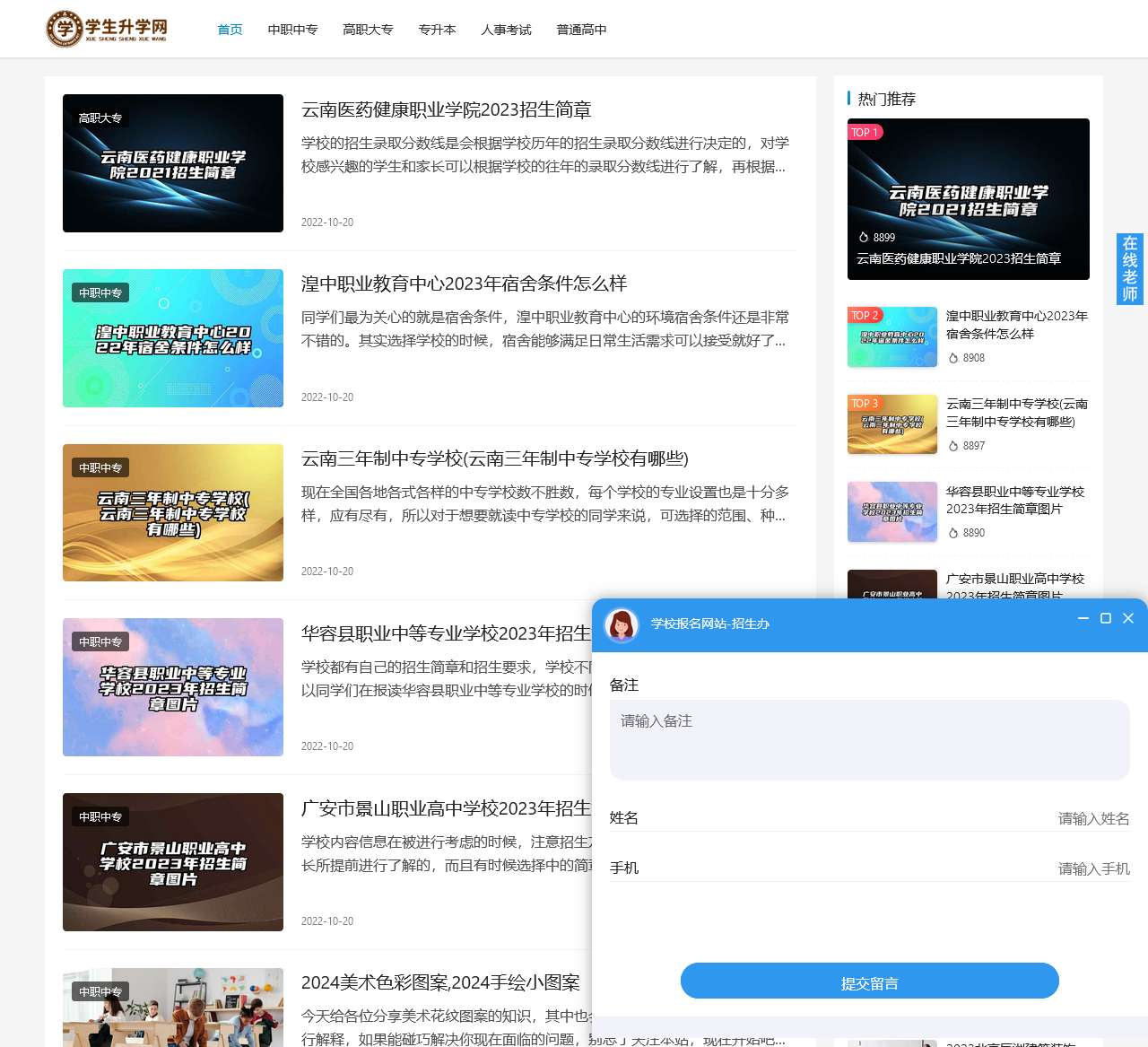The height and width of the screenshot is (1047, 1148).
Task: Click the chat agent avatar
Action: (x=622, y=625)
